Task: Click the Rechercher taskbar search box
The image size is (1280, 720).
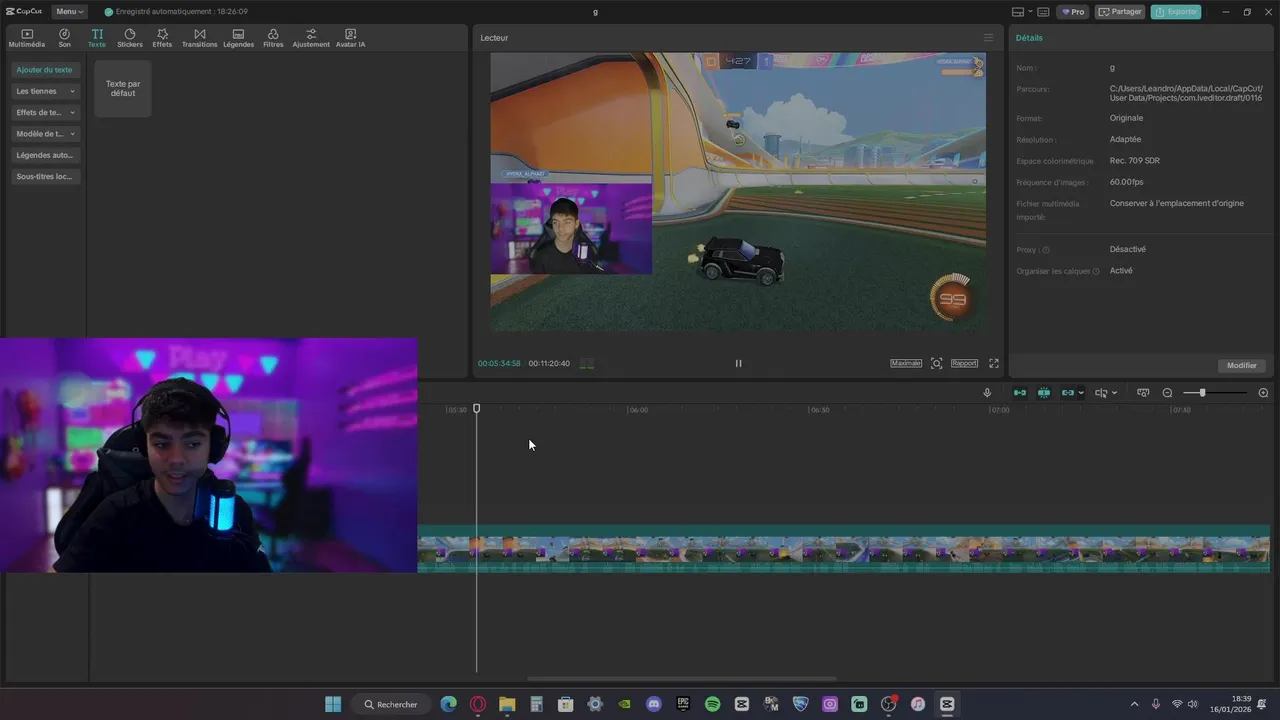Action: coord(392,704)
